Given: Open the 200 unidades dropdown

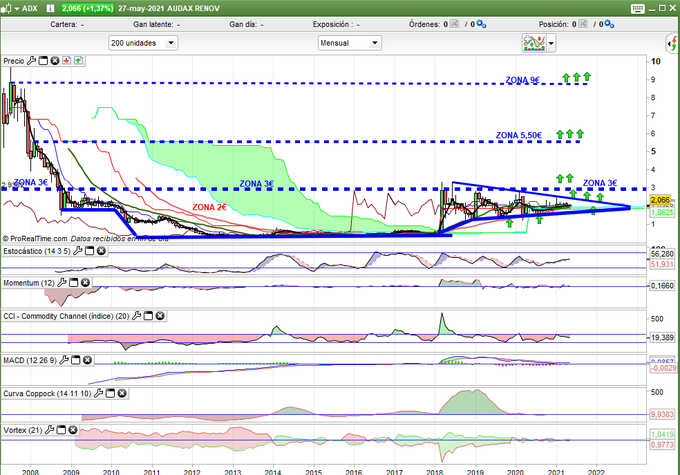Looking at the screenshot, I should [143, 43].
